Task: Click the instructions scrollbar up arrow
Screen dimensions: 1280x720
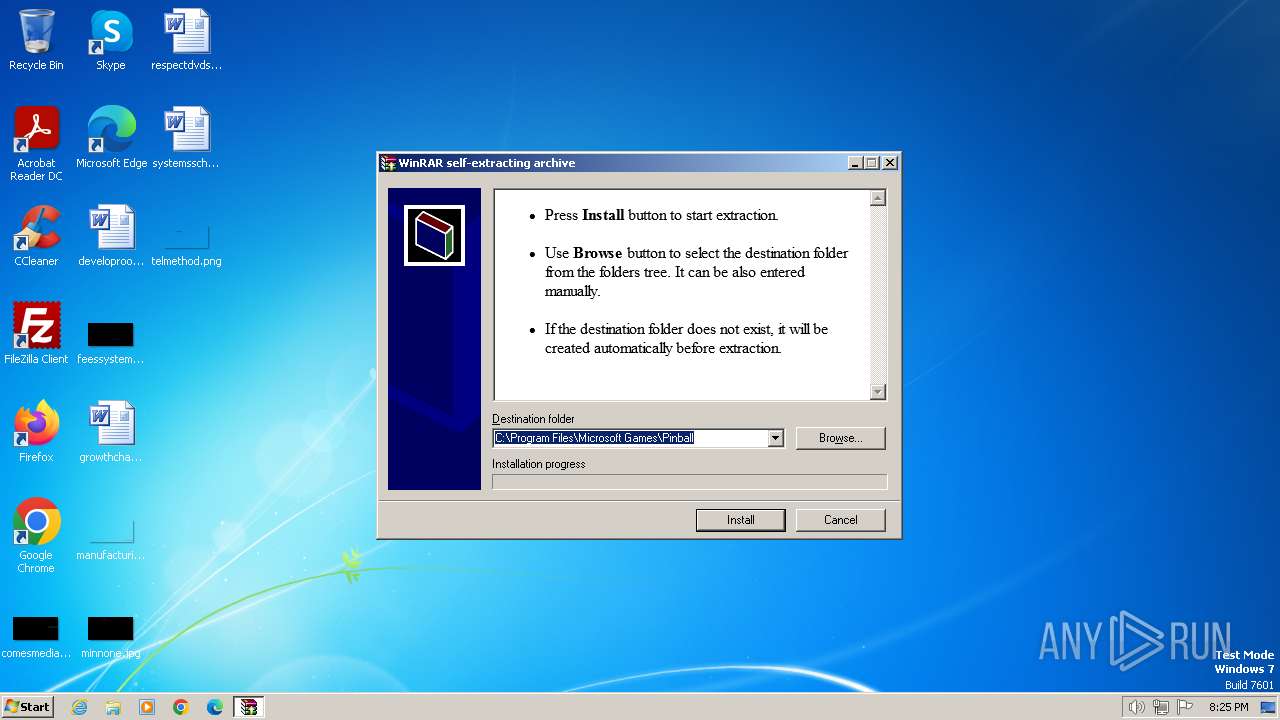Action: coord(878,198)
